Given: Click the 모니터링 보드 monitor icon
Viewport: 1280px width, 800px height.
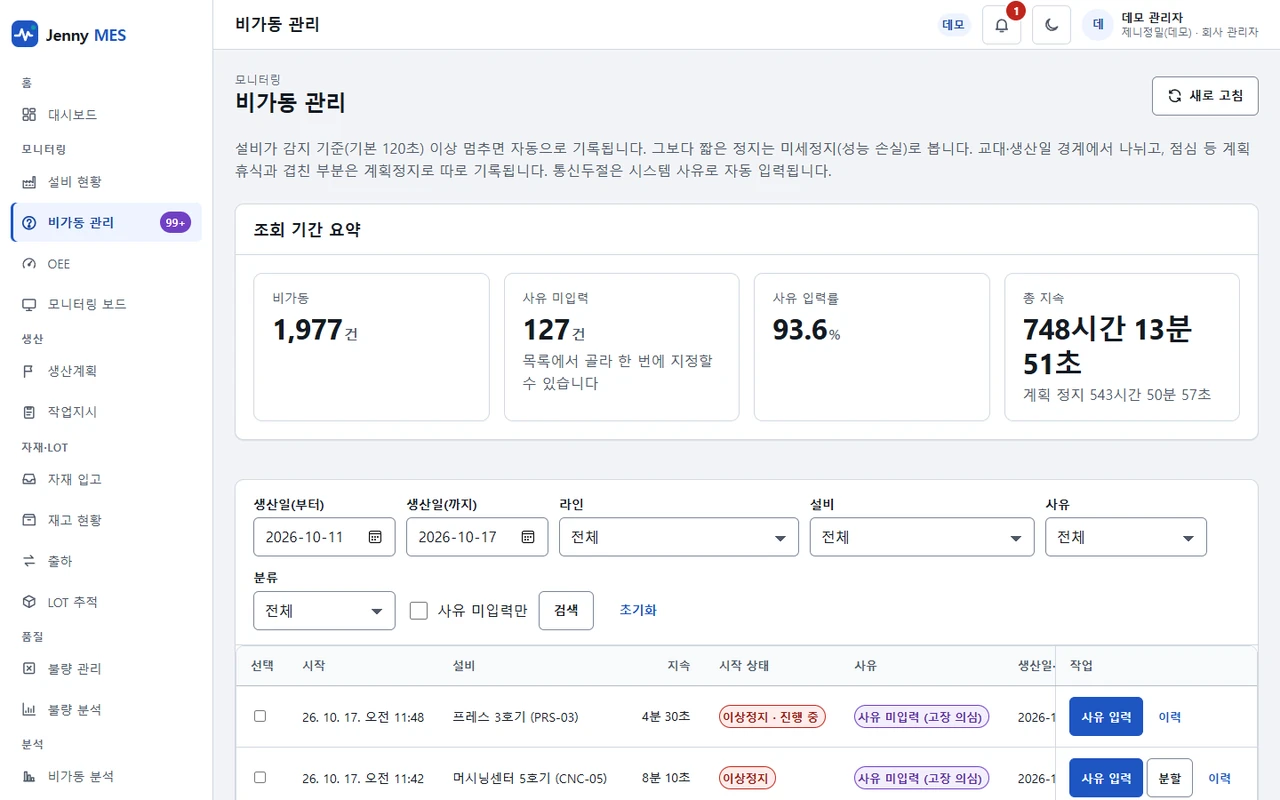Looking at the screenshot, I should tap(29, 304).
